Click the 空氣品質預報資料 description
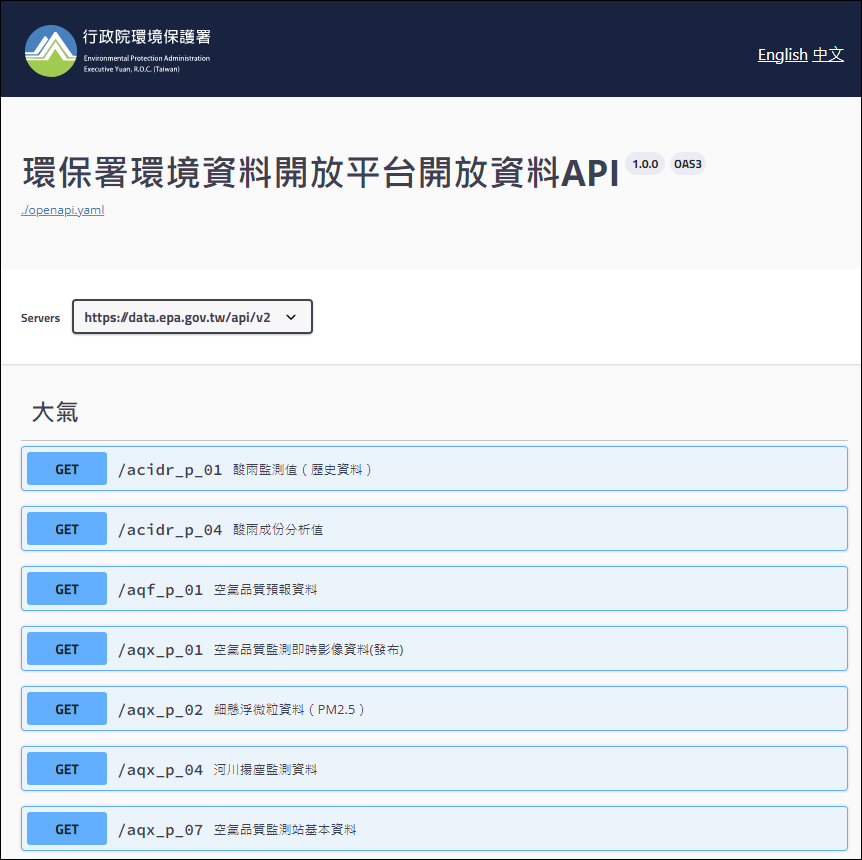Image resolution: width=862 pixels, height=860 pixels. click(x=266, y=589)
